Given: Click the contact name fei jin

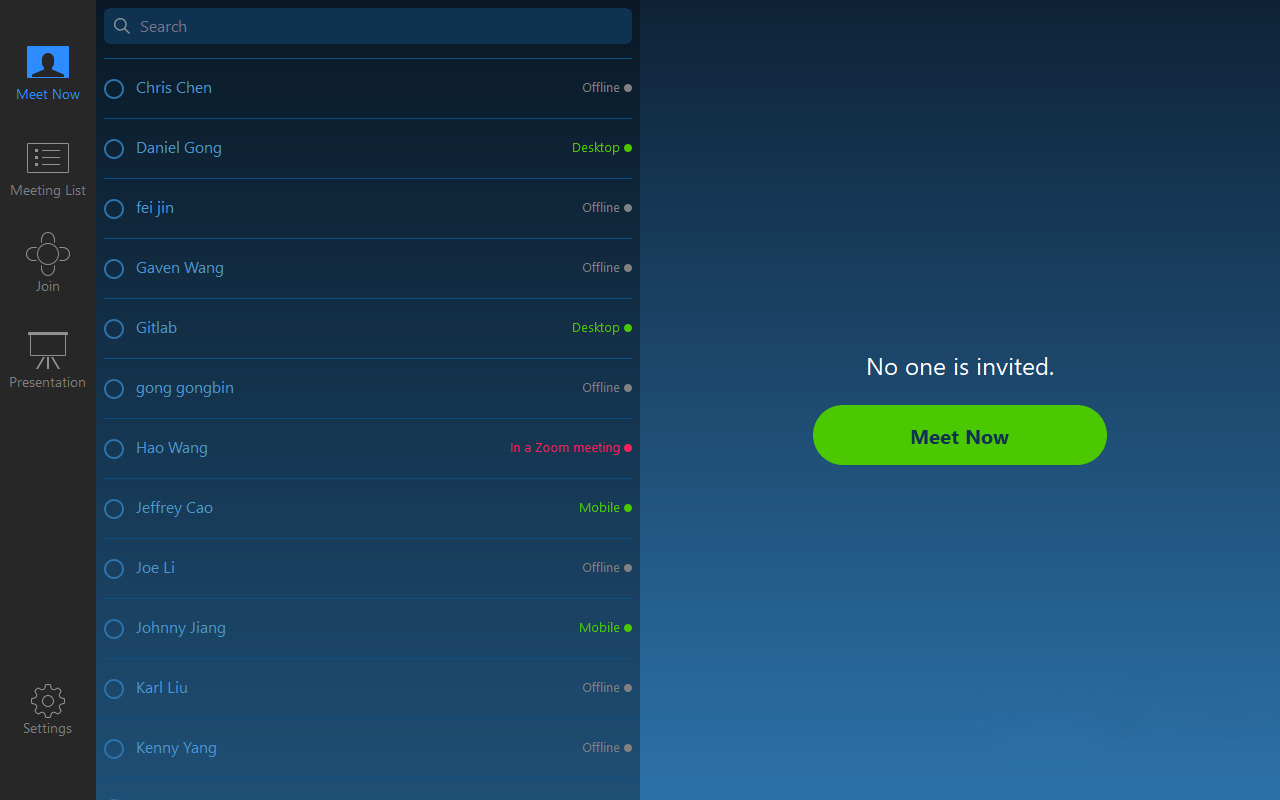Looking at the screenshot, I should point(155,208).
